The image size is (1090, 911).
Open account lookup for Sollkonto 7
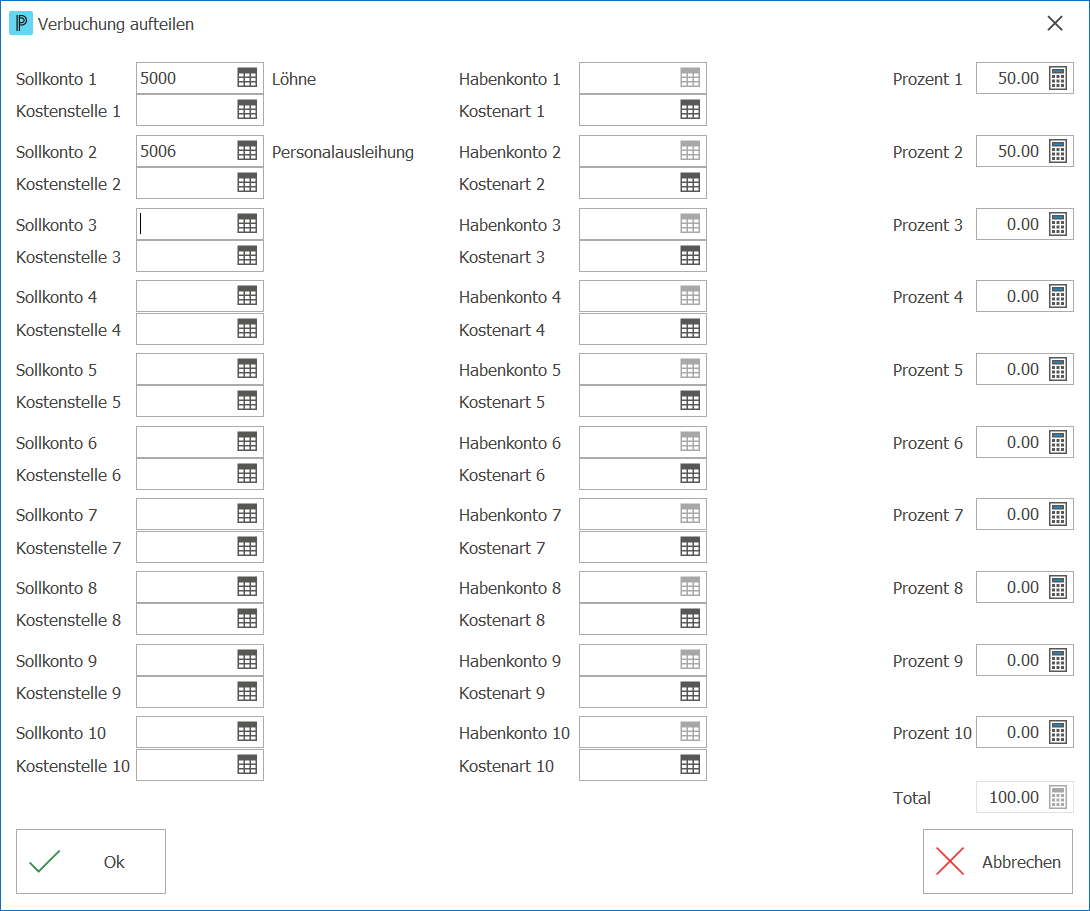pyautogui.click(x=247, y=514)
